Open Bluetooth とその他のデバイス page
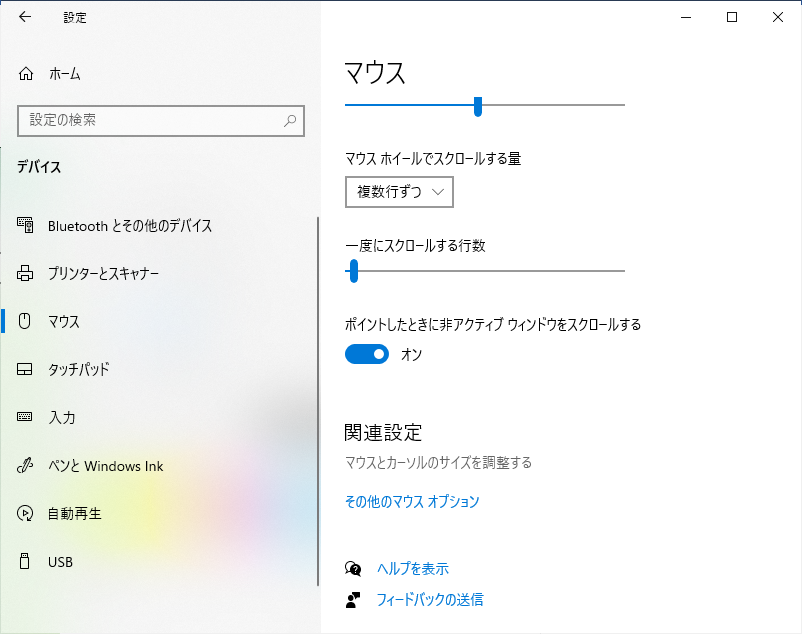This screenshot has height=634, width=802. tap(130, 226)
